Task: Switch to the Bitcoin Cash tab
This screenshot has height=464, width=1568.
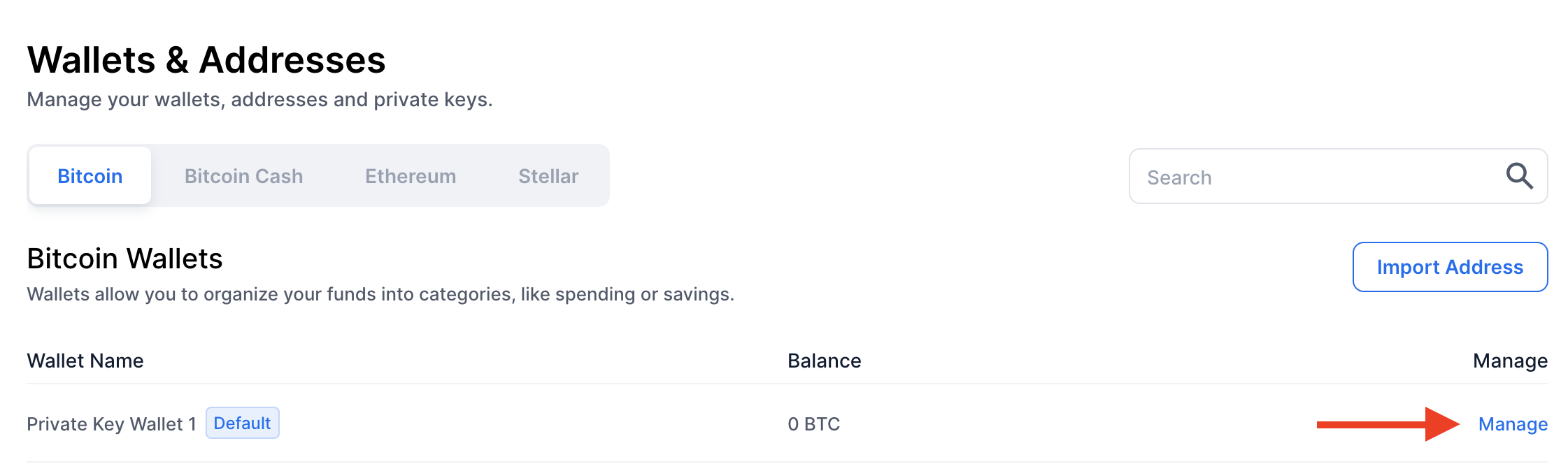Action: 243,176
